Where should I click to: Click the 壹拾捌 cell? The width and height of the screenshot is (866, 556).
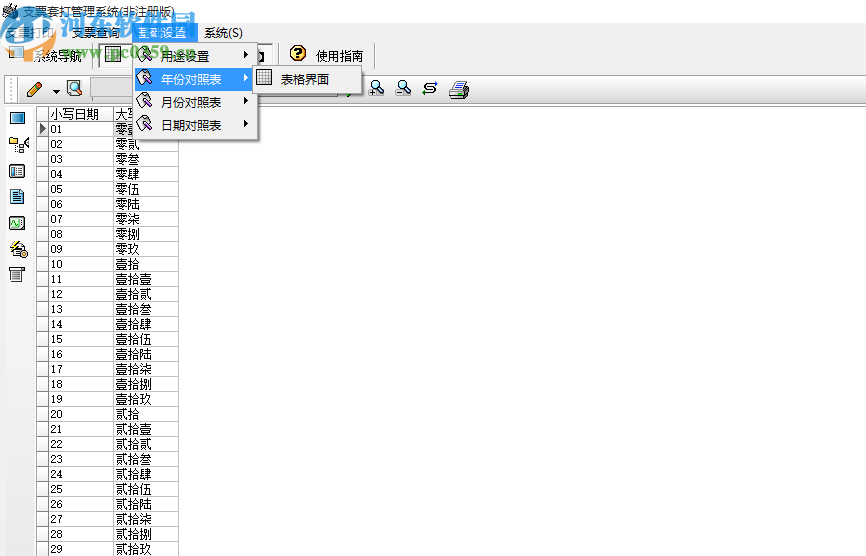click(x=146, y=384)
